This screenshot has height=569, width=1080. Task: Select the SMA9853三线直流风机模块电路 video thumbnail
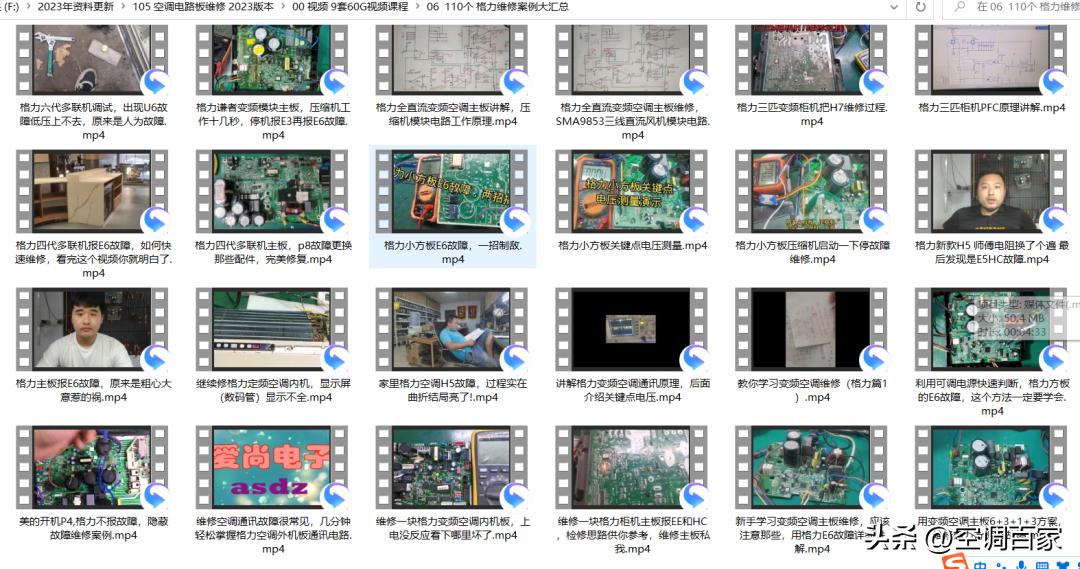pyautogui.click(x=632, y=60)
